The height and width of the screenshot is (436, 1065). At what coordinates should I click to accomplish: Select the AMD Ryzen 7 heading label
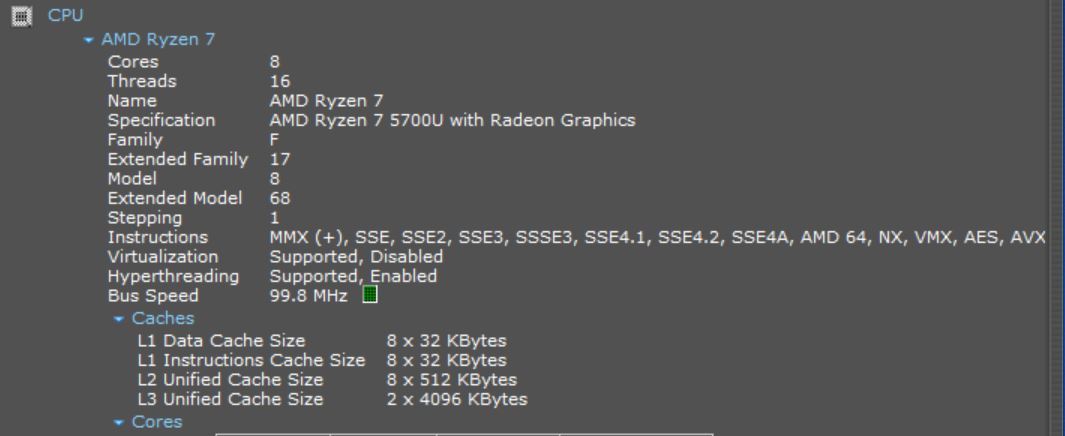(158, 39)
